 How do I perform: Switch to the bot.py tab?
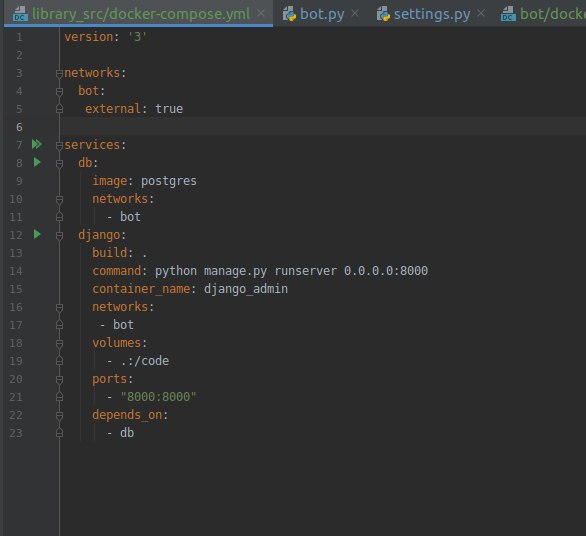point(322,14)
